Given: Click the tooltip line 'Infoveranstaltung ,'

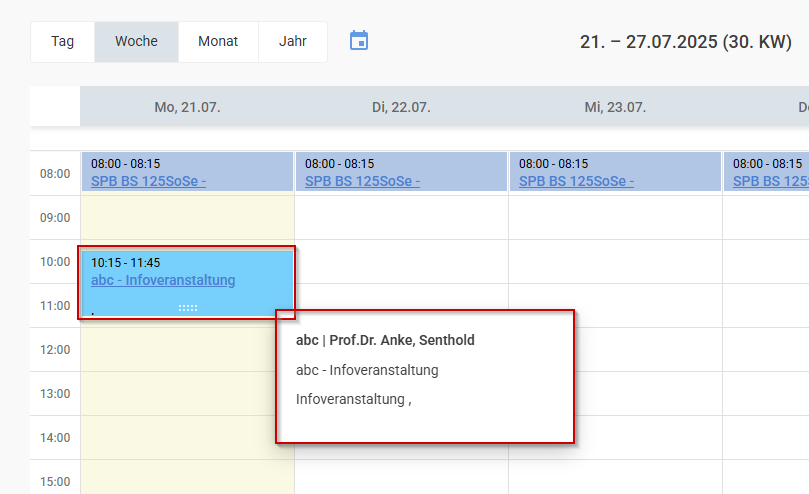Looking at the screenshot, I should pos(353,399).
